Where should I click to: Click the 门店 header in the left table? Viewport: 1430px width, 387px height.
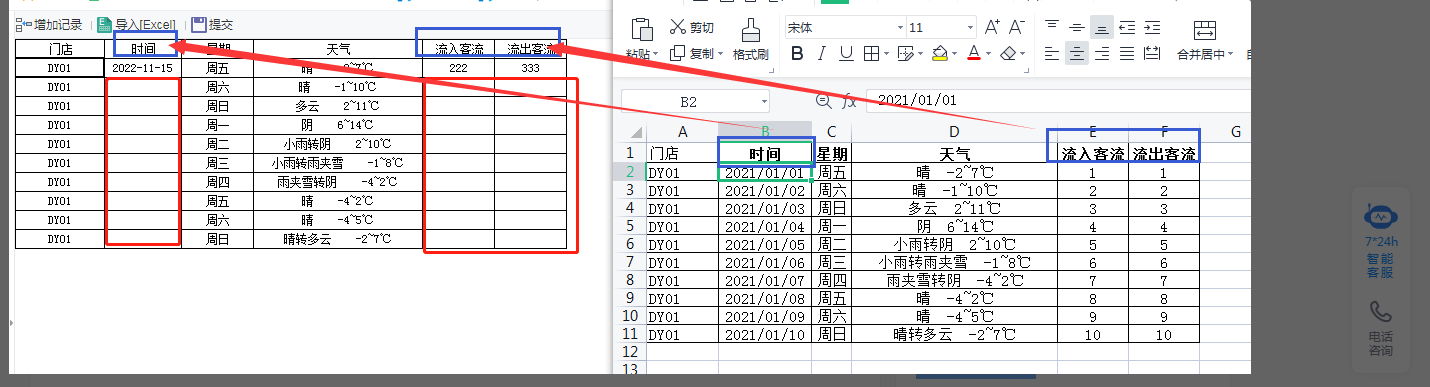(x=60, y=48)
